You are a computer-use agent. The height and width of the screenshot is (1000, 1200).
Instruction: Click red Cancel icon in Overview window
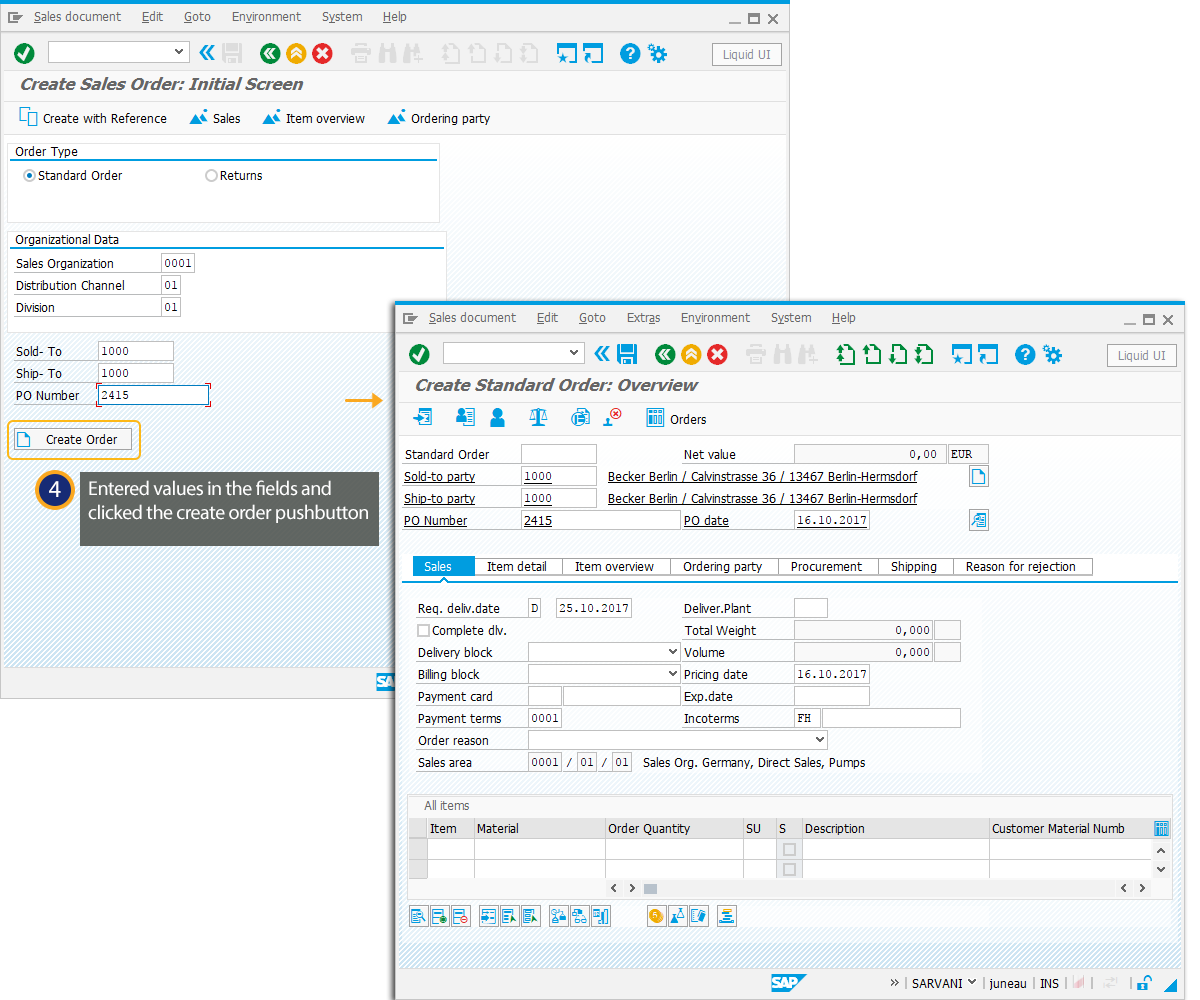click(x=717, y=354)
